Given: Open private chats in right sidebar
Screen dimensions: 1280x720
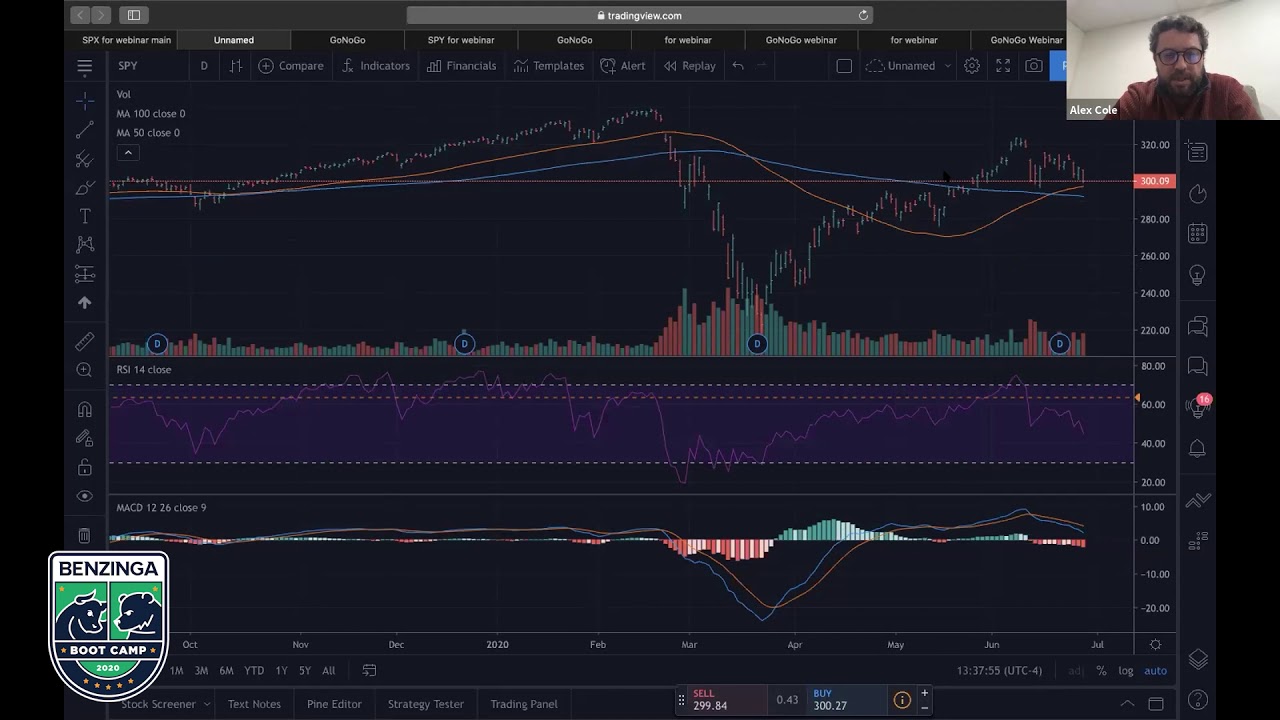Looking at the screenshot, I should click(1197, 366).
